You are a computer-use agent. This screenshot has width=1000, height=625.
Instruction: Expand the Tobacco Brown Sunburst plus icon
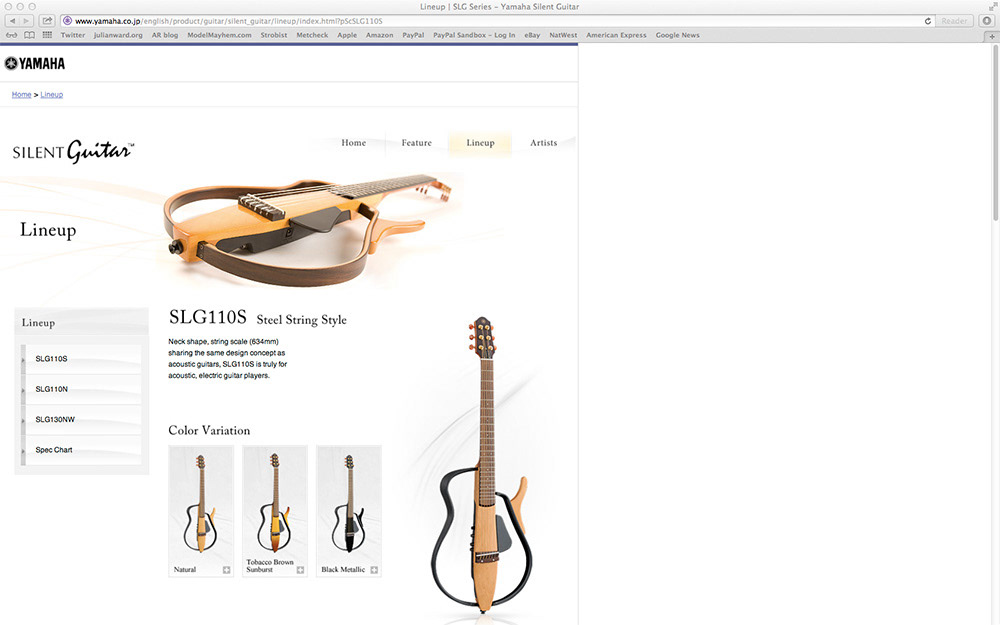[300, 570]
